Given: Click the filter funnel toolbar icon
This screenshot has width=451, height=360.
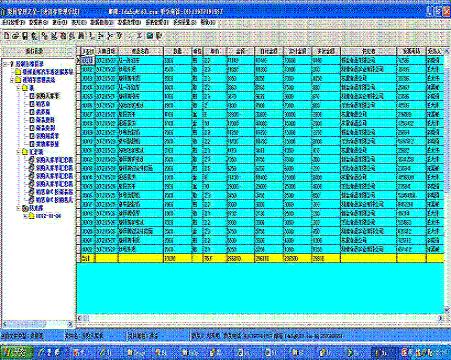Looking at the screenshot, I should [x=119, y=35].
